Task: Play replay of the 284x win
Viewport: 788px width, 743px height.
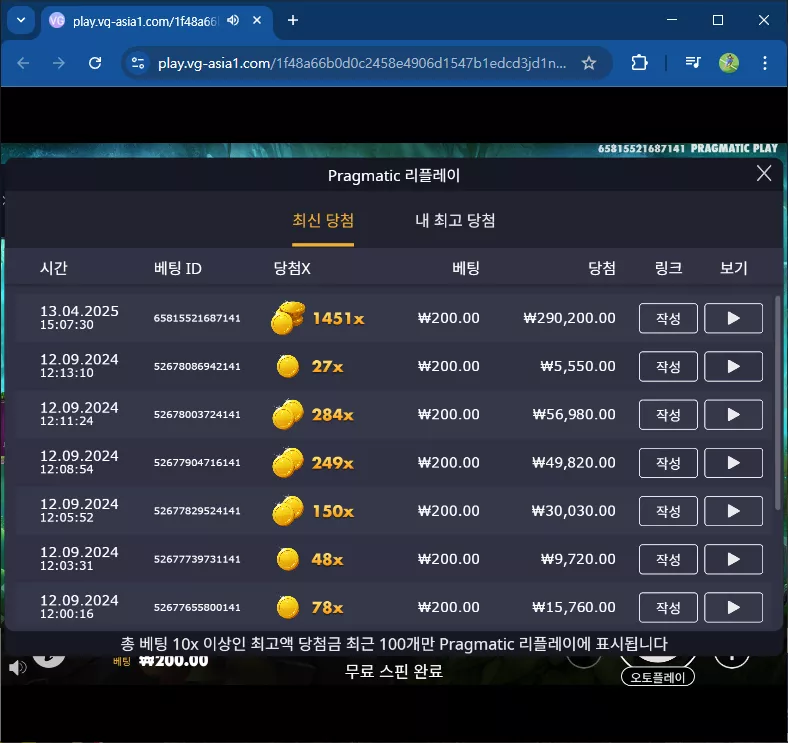Action: (733, 415)
